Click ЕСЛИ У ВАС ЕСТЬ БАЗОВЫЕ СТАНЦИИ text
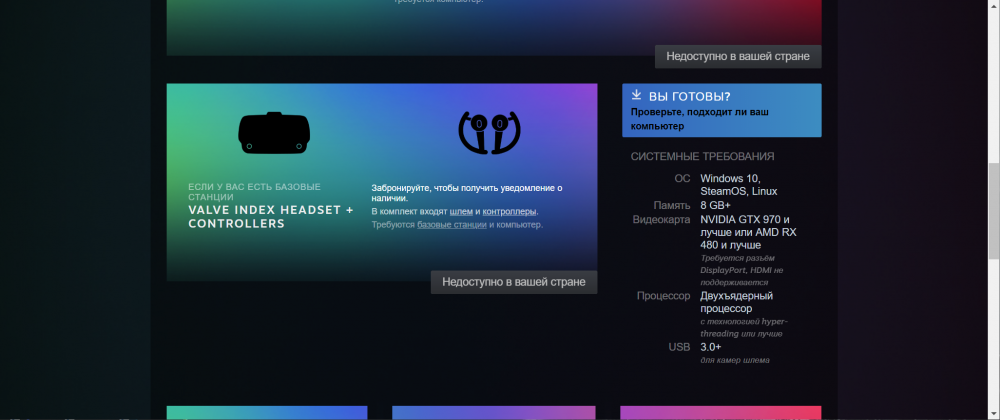The image size is (1000, 420). [254, 191]
